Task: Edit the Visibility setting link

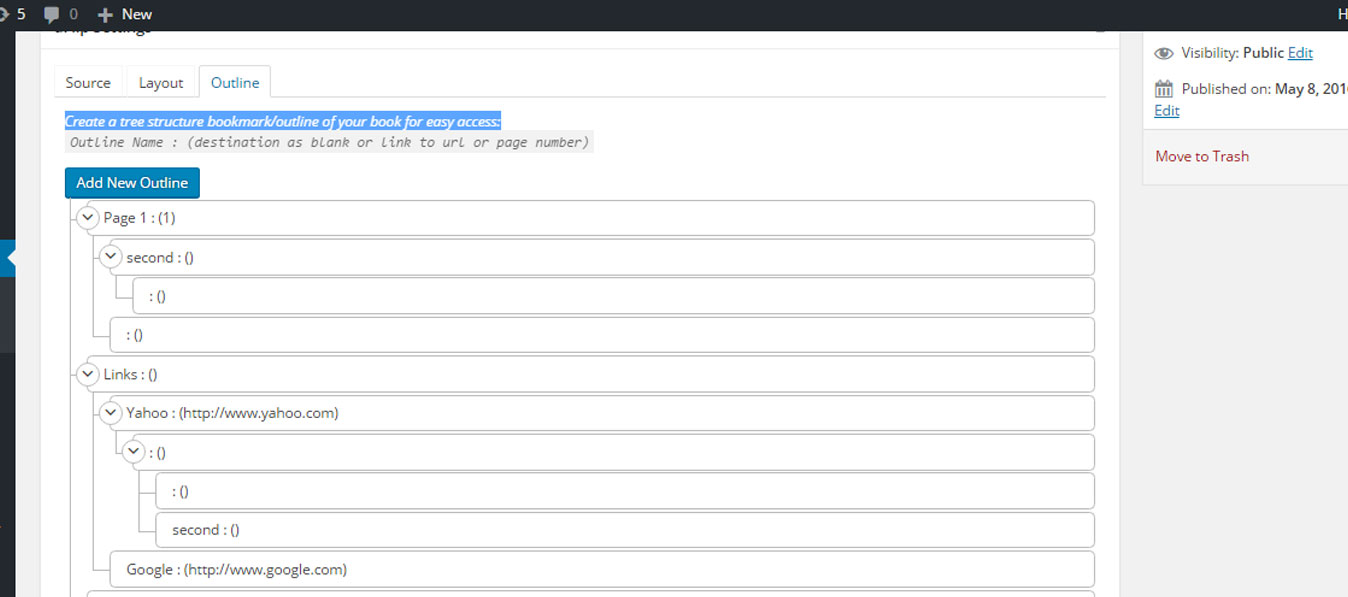Action: pos(1300,53)
